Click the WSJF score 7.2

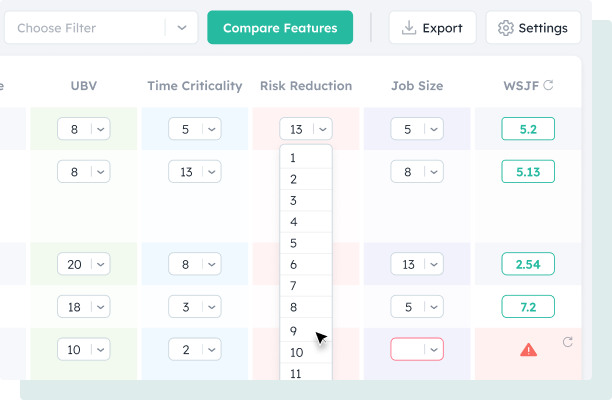(x=528, y=306)
